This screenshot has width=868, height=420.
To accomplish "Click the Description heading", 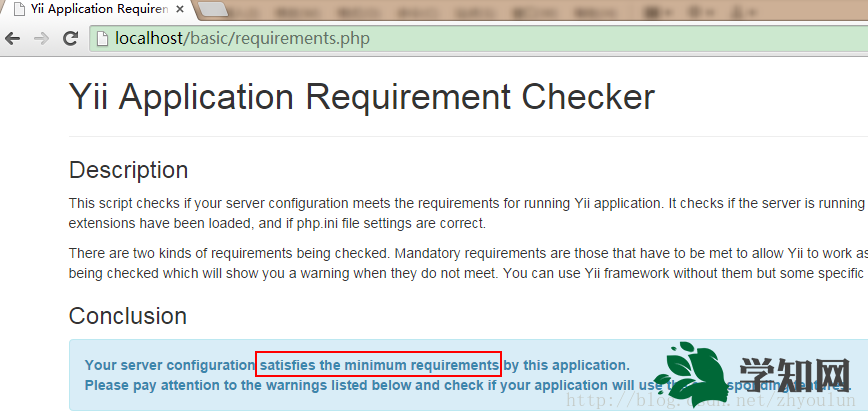I will (128, 170).
